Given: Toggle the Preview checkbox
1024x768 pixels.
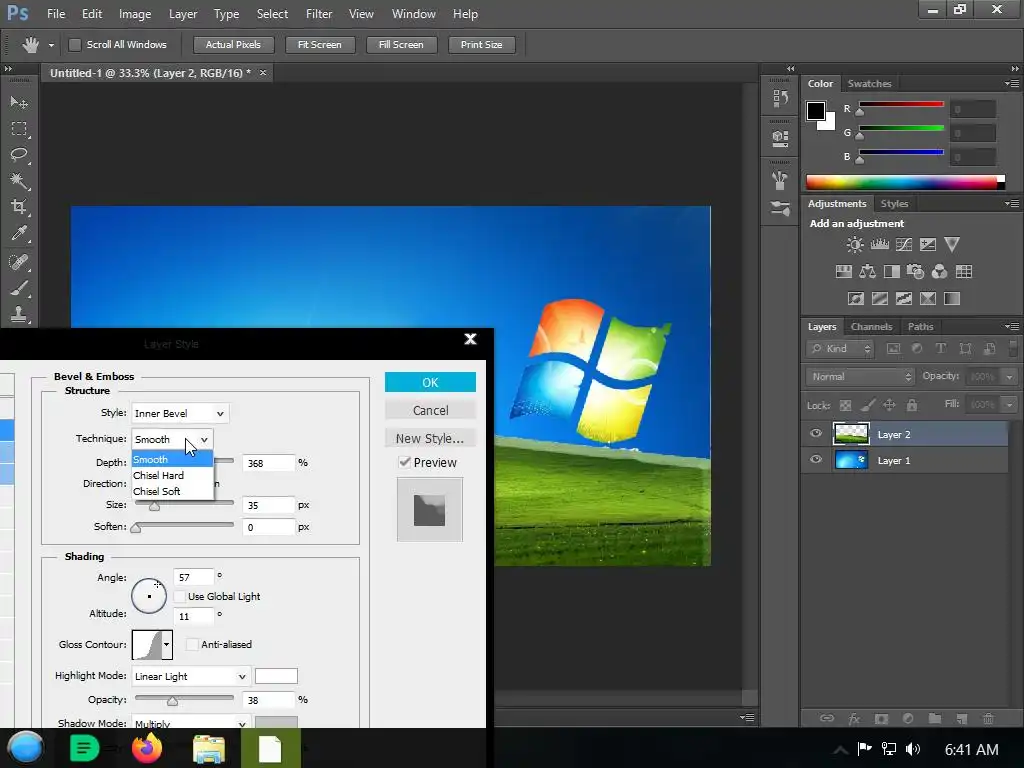Looking at the screenshot, I should [x=405, y=462].
